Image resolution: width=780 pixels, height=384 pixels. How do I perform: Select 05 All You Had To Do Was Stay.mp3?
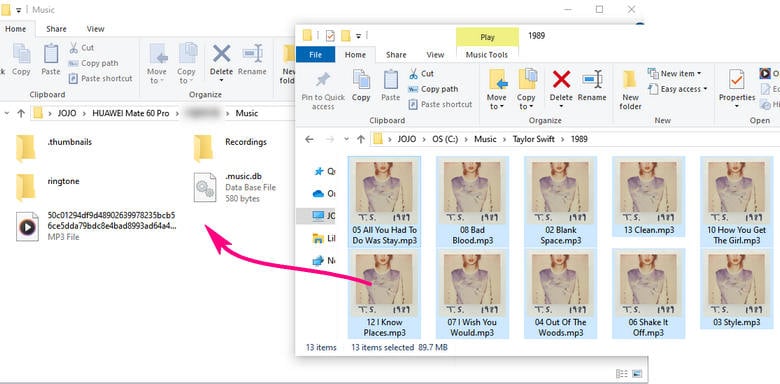pos(385,201)
